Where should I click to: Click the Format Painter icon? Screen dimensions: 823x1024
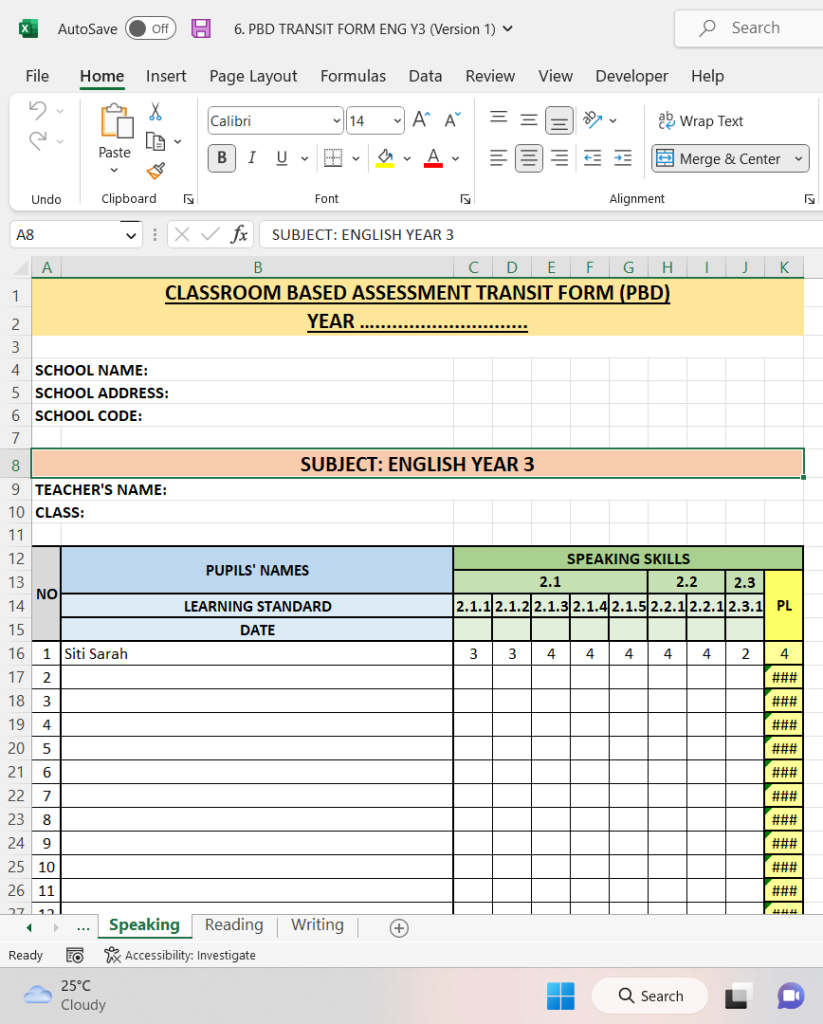pos(155,171)
